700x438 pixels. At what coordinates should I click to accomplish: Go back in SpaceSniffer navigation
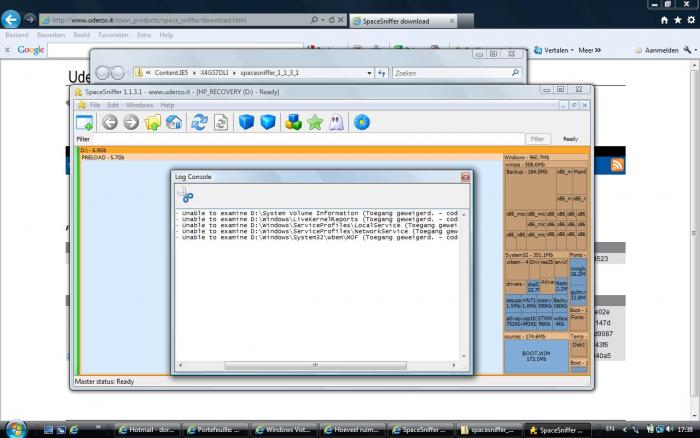tap(109, 122)
